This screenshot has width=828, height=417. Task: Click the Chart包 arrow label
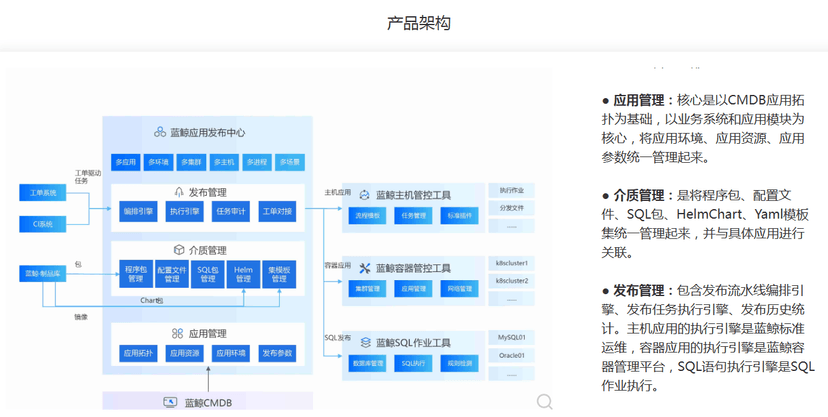[152, 300]
